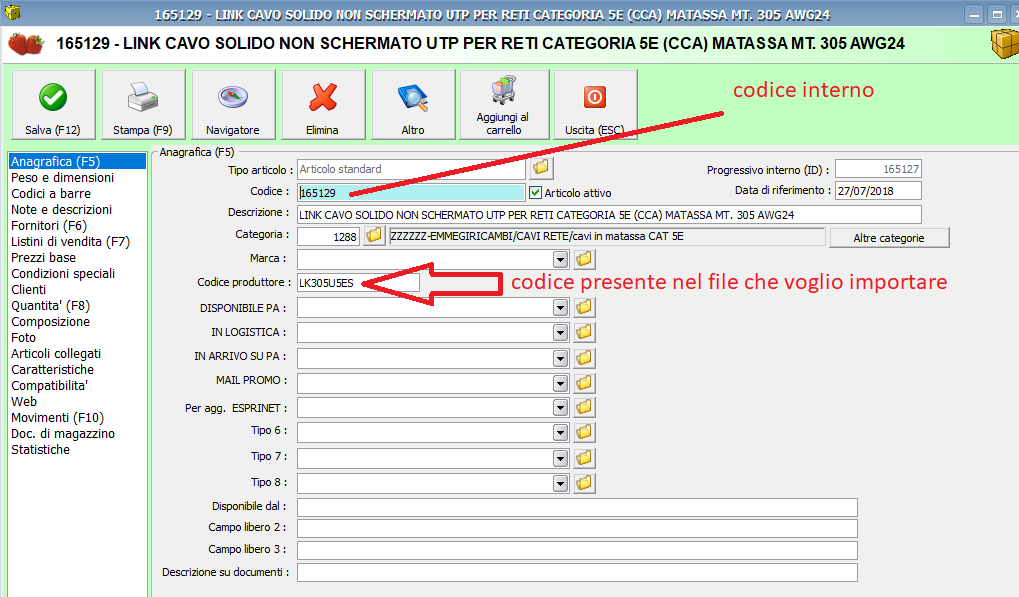Click the Data di riferimento field
The image size is (1019, 597).
[878, 191]
